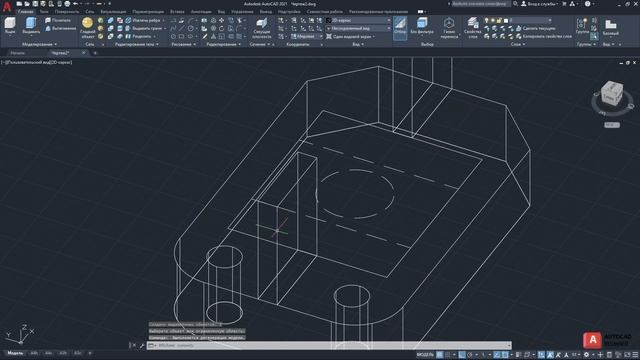Open the Главная ribbon tab
Viewport: 640px width, 360px height.
pos(25,11)
